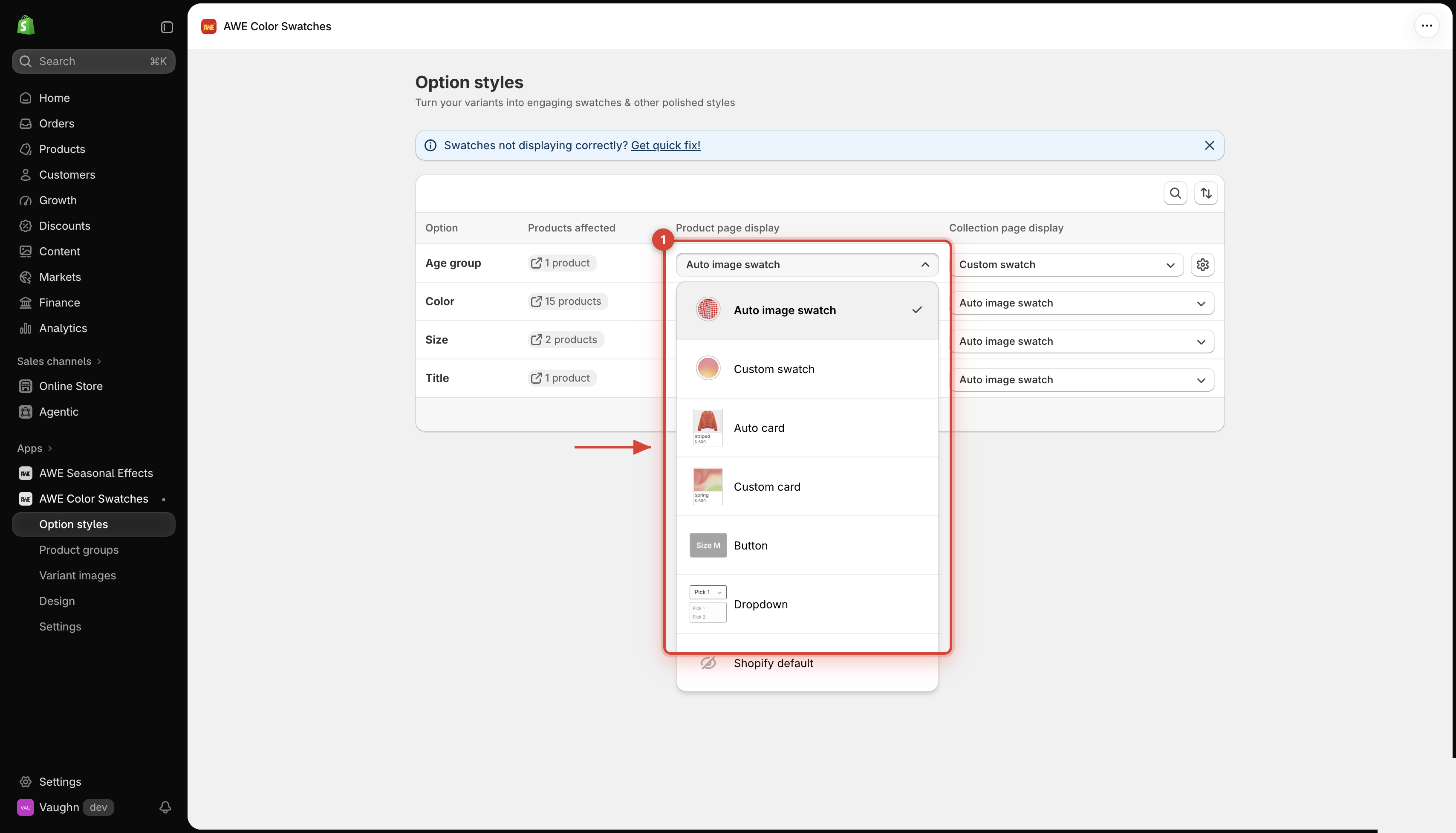Select Custom swatch option in list
Screen dimensions: 1456x833
tap(807, 369)
